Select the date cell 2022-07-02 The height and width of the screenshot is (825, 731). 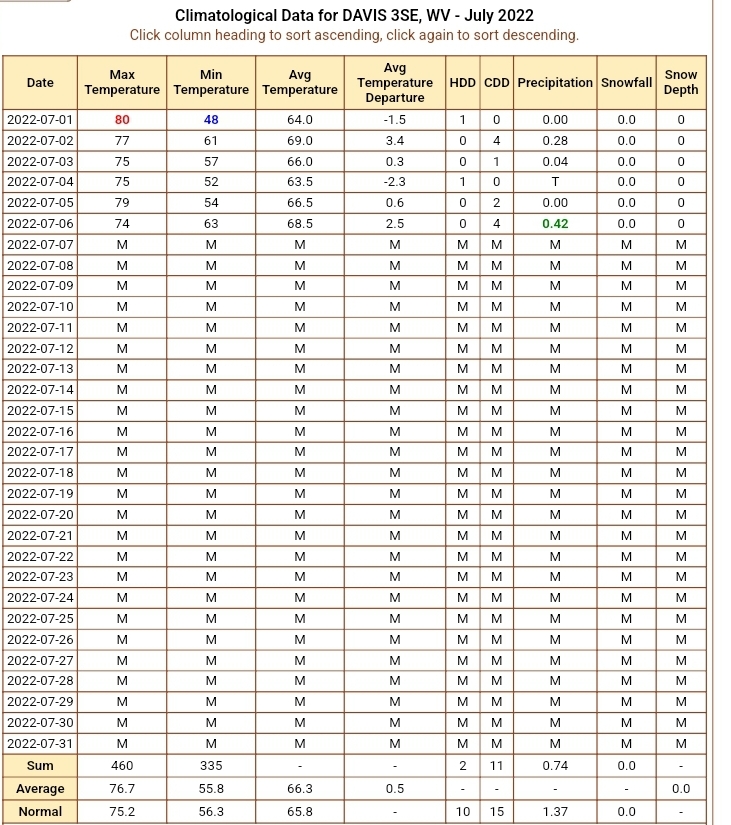click(40, 141)
